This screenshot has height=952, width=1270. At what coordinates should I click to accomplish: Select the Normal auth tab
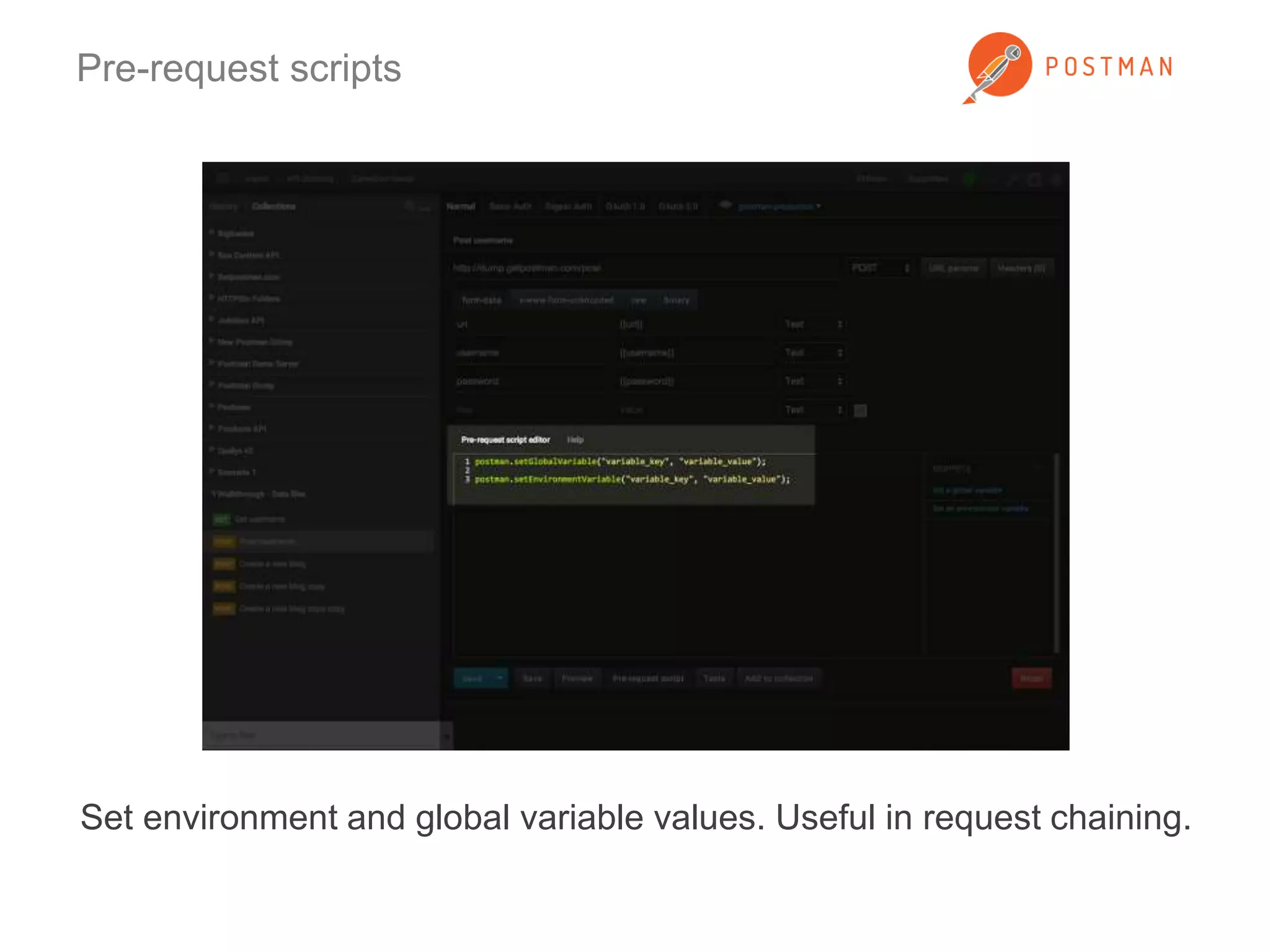pyautogui.click(x=461, y=206)
